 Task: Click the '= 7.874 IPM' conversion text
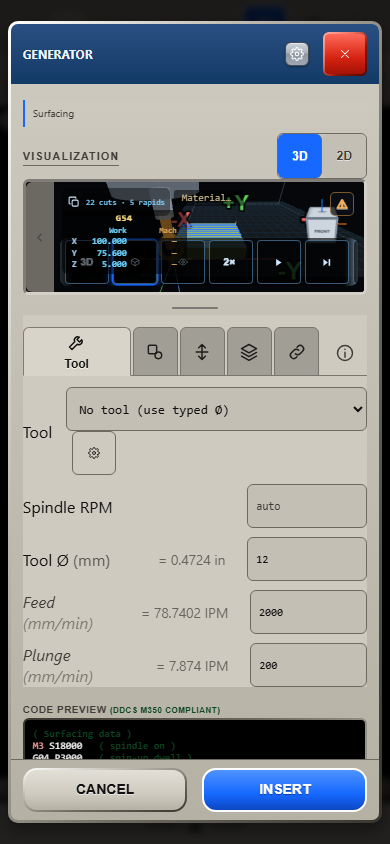(x=192, y=666)
